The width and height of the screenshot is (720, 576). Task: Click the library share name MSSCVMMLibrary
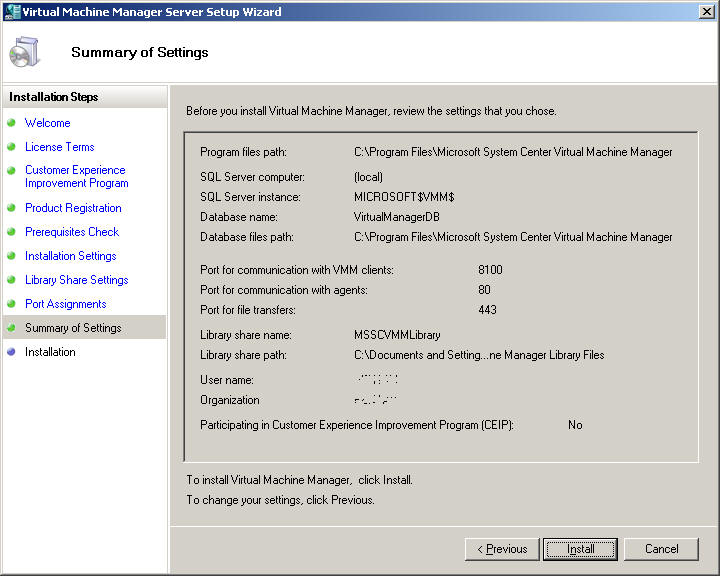[397, 335]
